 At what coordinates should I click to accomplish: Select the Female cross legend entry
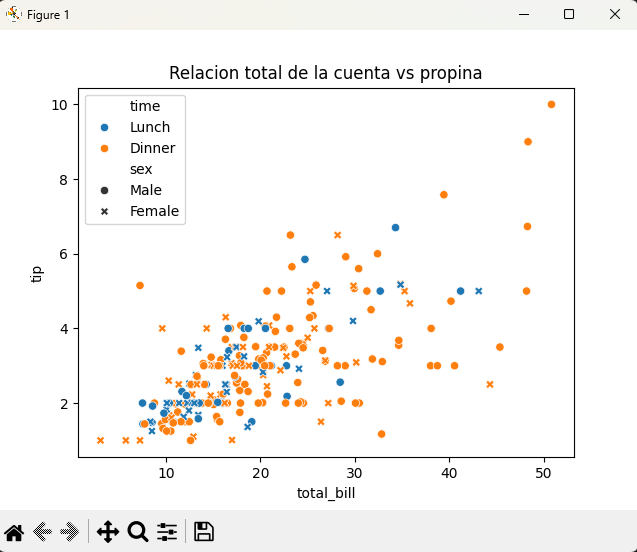(105, 211)
